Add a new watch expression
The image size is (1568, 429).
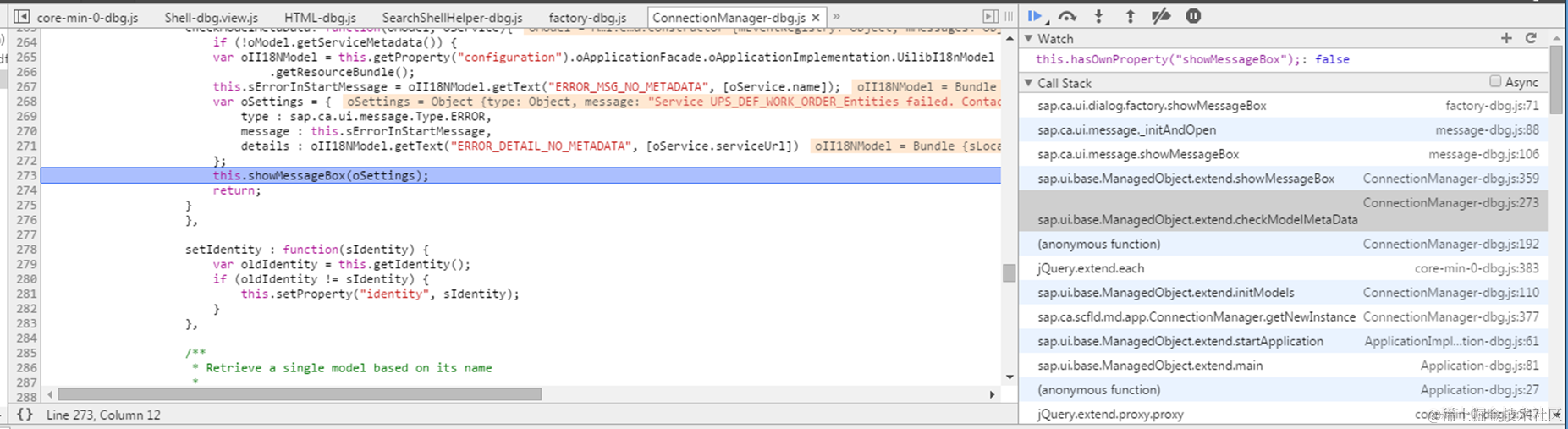[x=1506, y=38]
